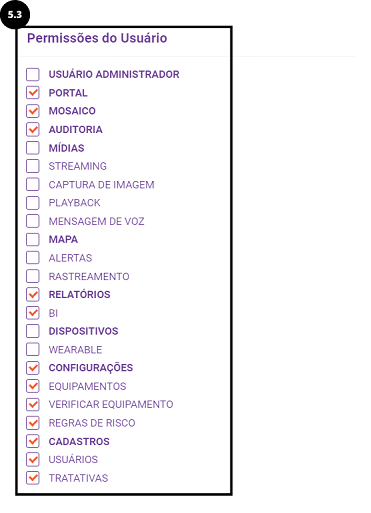Screen dimensions: 371x513
Task: Untick the REGRAS DE RISCO checkbox
Action: click(33, 423)
